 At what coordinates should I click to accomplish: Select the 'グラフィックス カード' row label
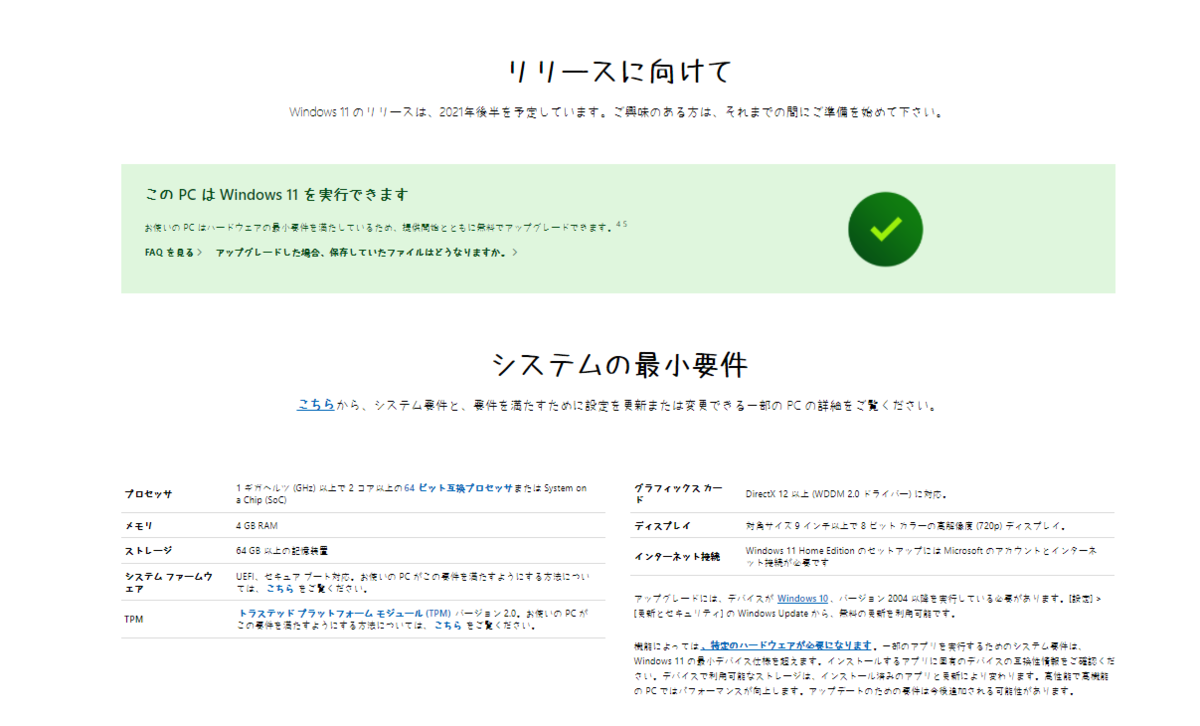[677, 493]
